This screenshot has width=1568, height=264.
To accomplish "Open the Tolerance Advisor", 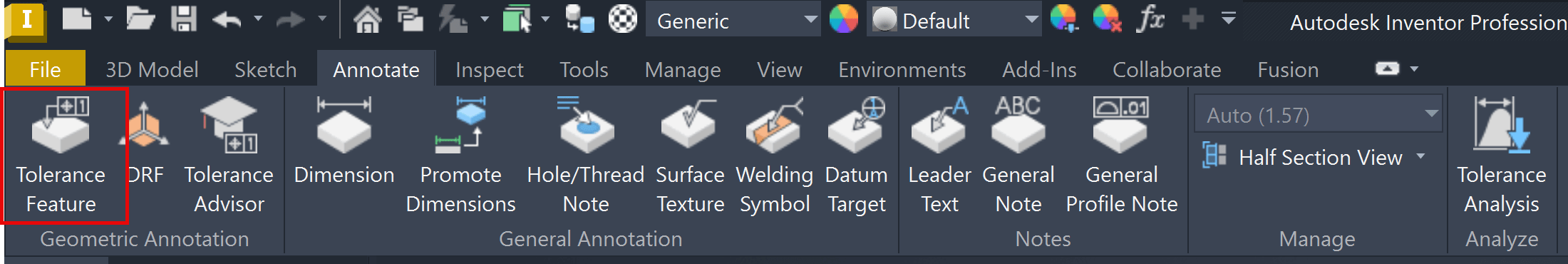I will [x=229, y=156].
